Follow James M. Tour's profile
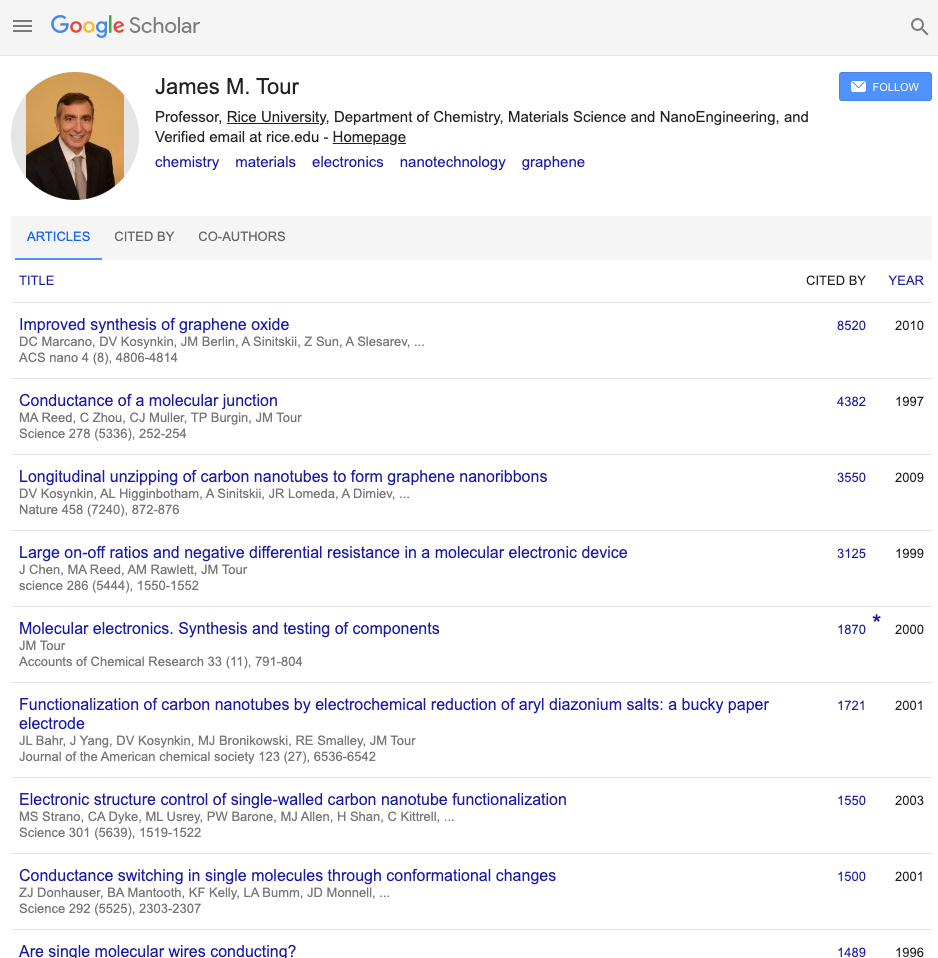938x958 pixels. [x=885, y=87]
